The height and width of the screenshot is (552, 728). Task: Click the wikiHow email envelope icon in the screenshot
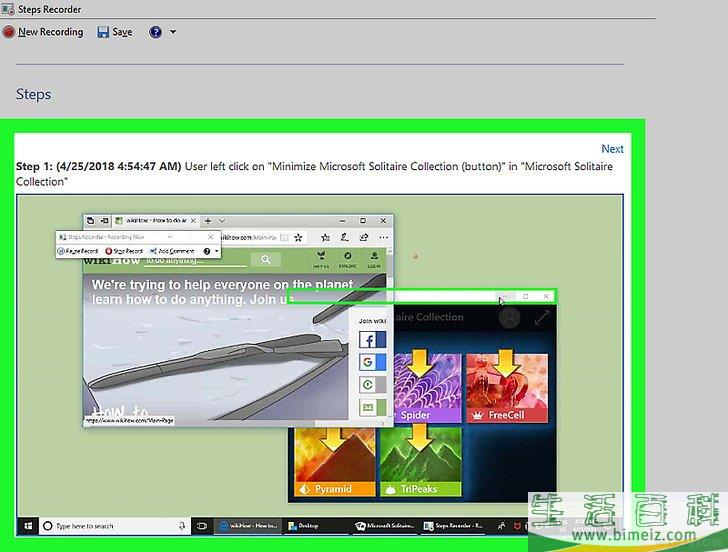click(372, 408)
